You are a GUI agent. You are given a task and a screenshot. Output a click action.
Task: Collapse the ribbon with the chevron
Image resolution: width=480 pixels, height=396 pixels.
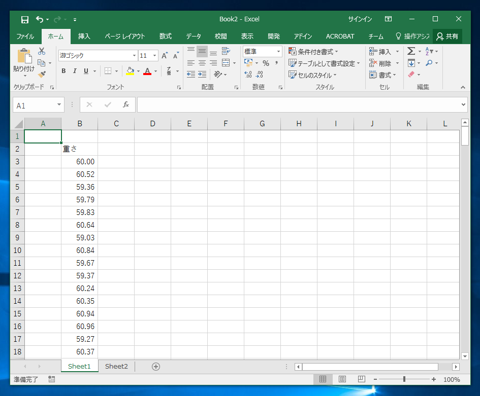tap(463, 87)
